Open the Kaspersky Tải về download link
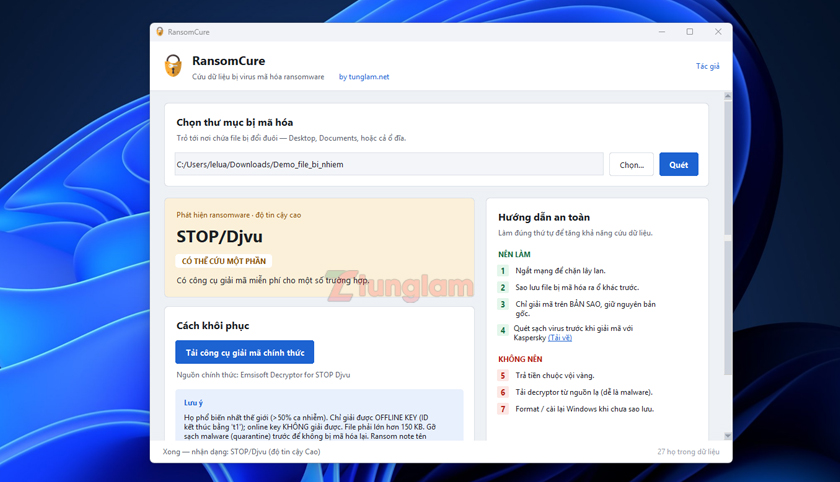 (x=560, y=338)
